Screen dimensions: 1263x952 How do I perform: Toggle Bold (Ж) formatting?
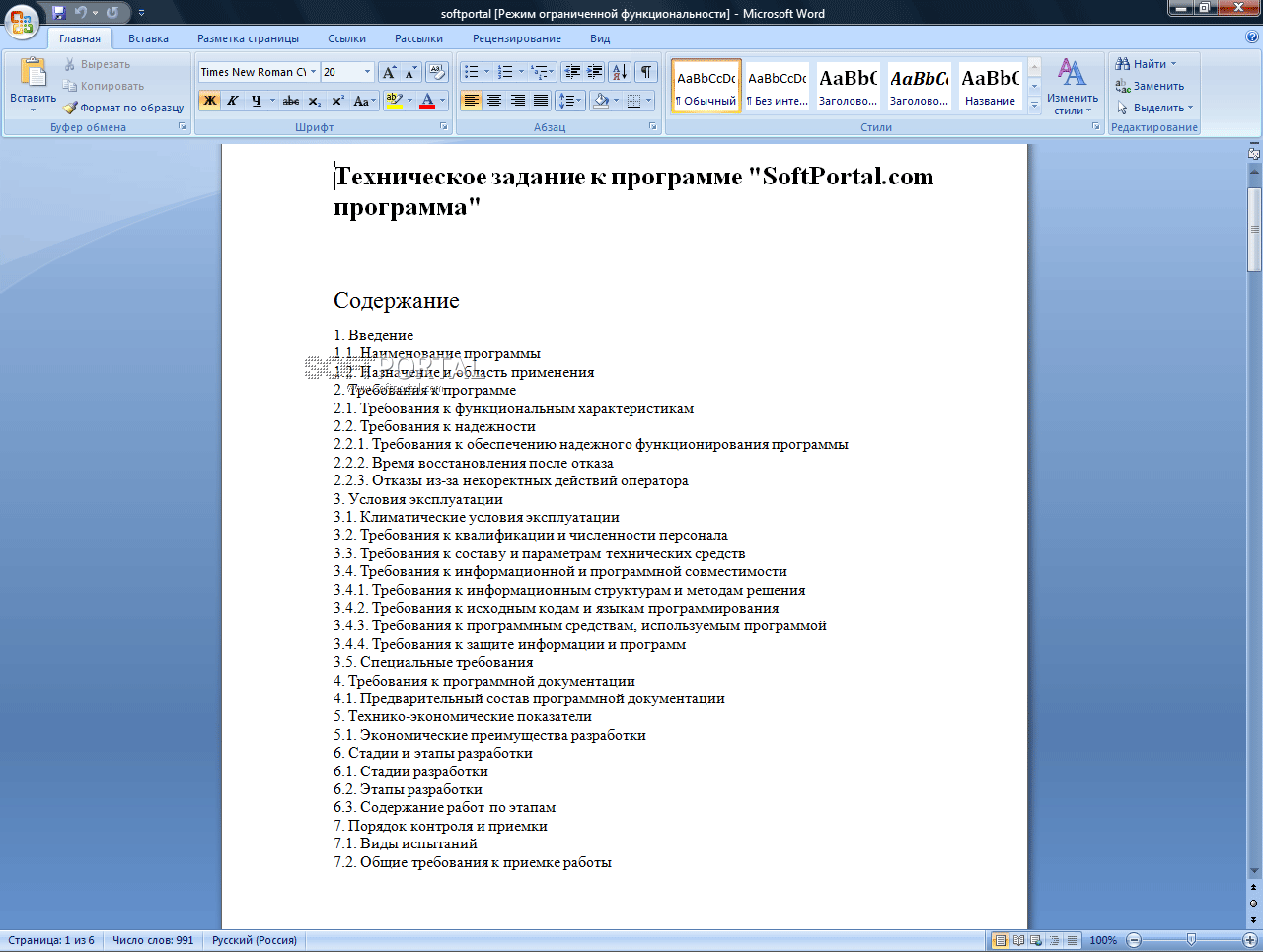209,101
